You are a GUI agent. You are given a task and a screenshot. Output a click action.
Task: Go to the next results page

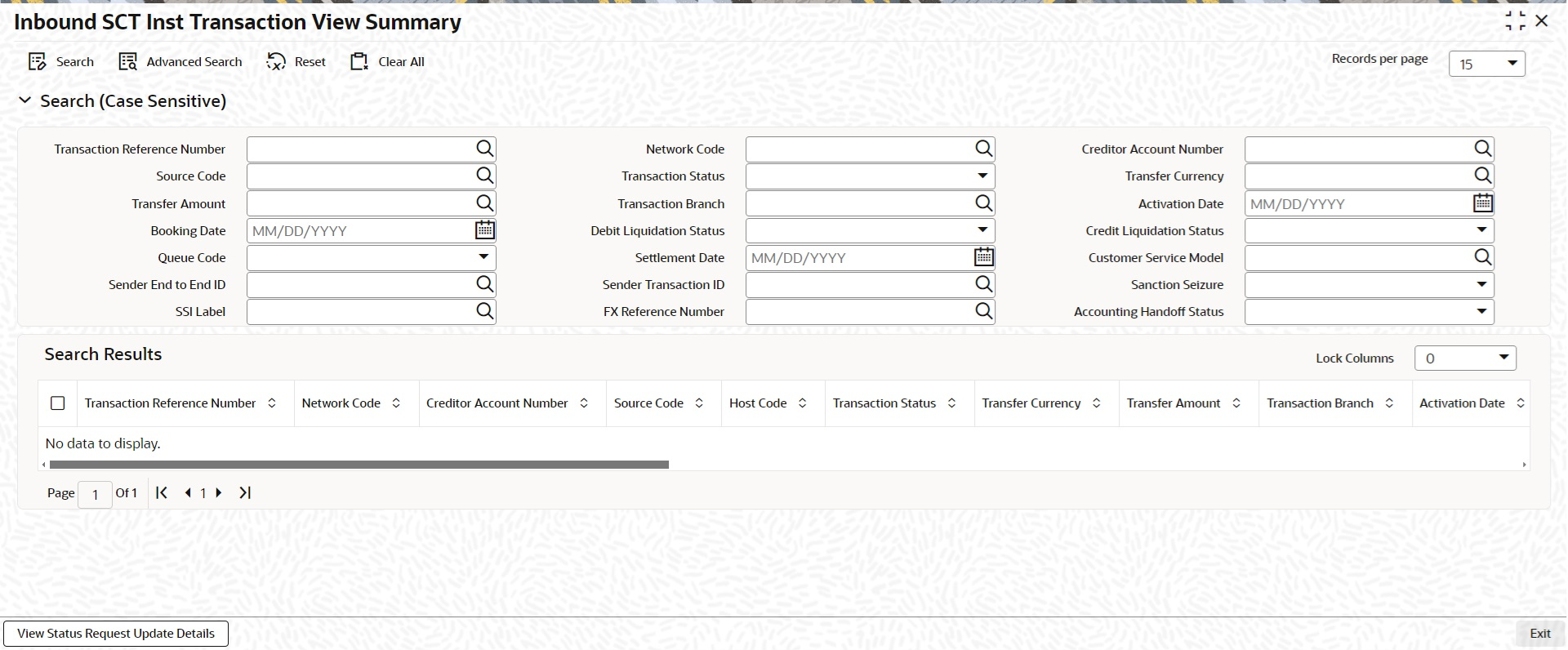(219, 492)
